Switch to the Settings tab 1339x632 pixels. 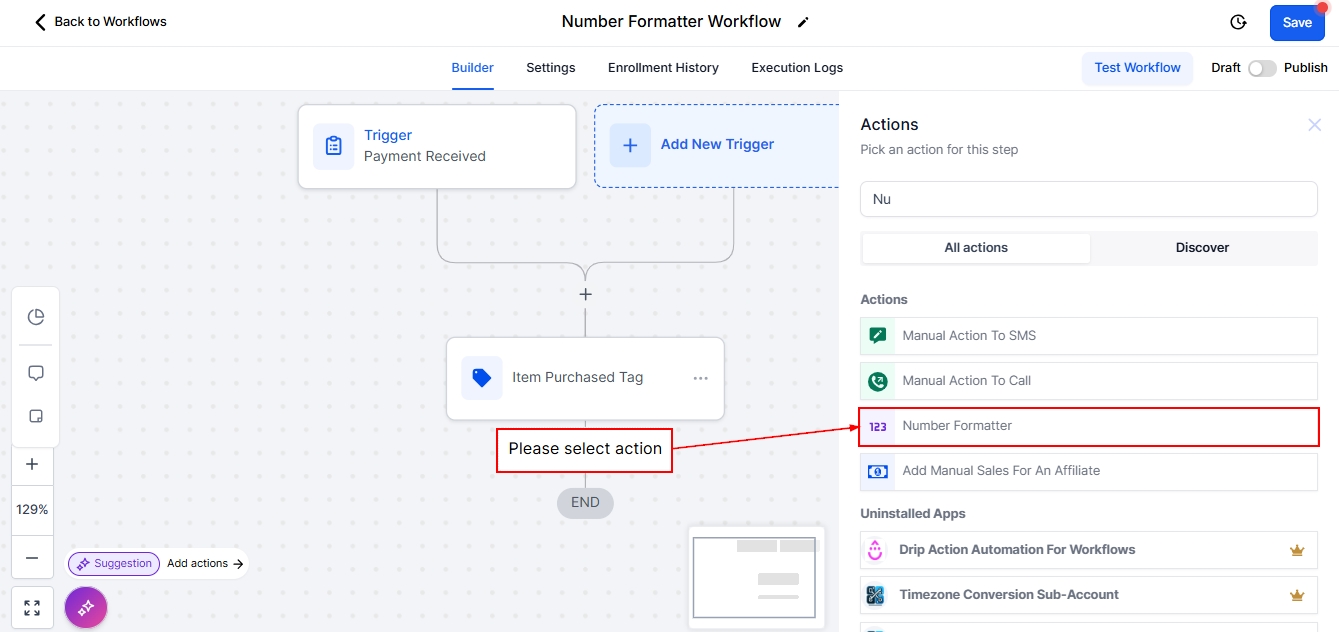551,68
